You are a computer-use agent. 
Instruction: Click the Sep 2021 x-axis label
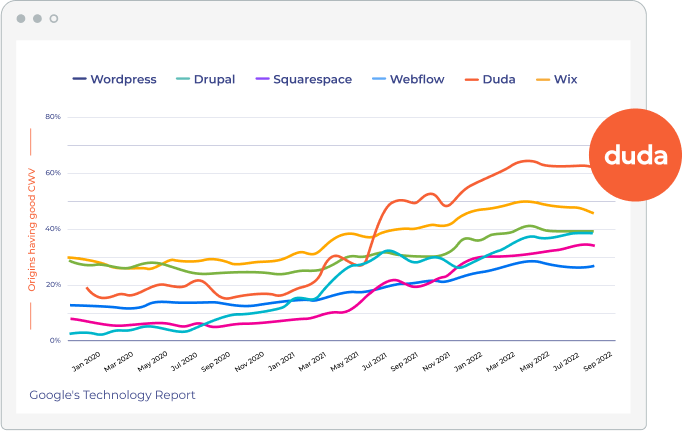[405, 361]
